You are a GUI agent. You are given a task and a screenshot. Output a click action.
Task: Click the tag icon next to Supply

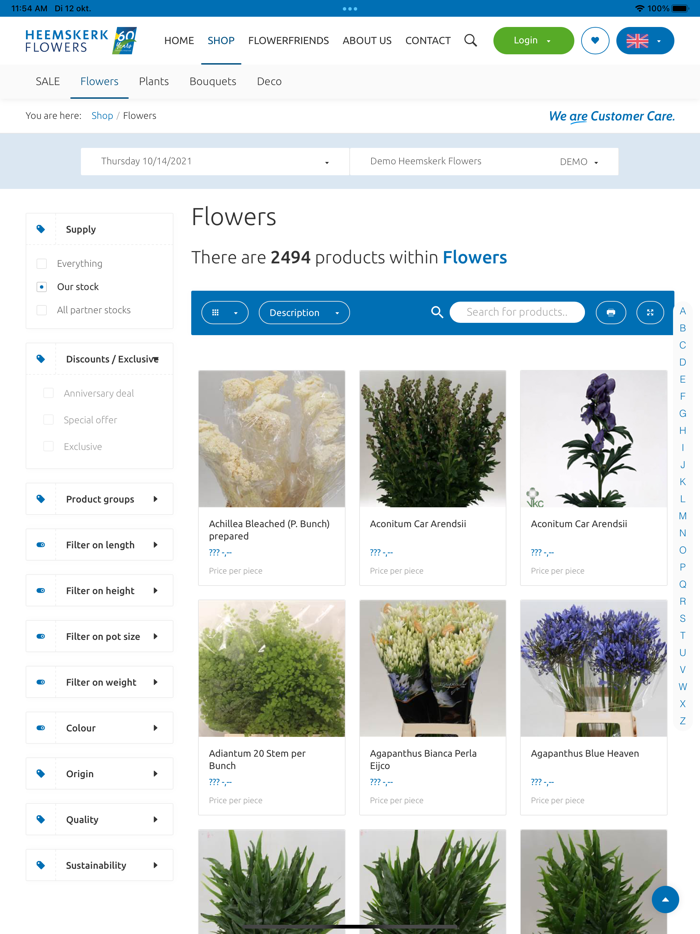click(x=41, y=229)
